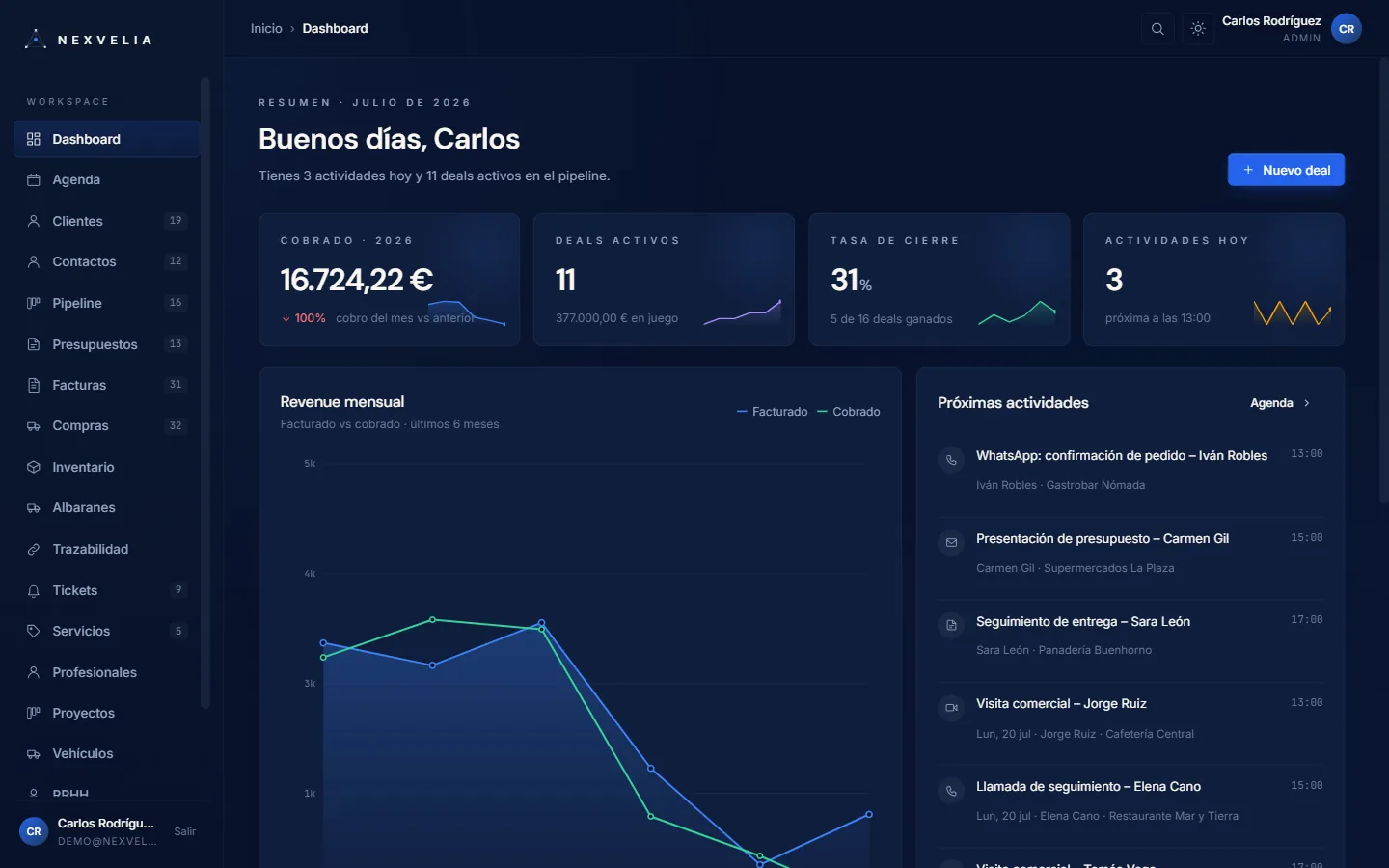This screenshot has height=868, width=1389.
Task: Click the document icon for Seguimiento de entrega
Action: point(951,626)
